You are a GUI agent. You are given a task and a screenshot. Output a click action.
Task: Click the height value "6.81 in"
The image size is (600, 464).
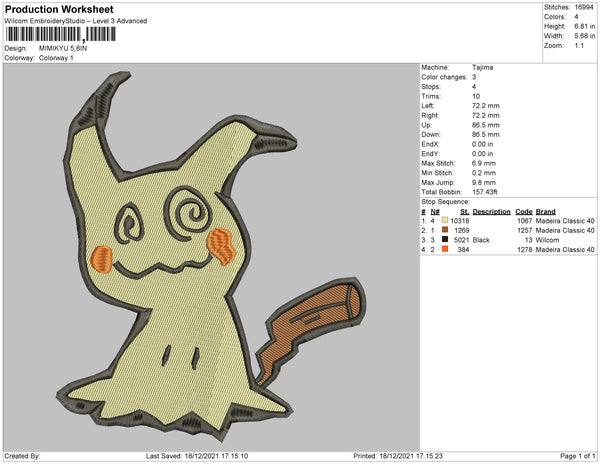(584, 26)
